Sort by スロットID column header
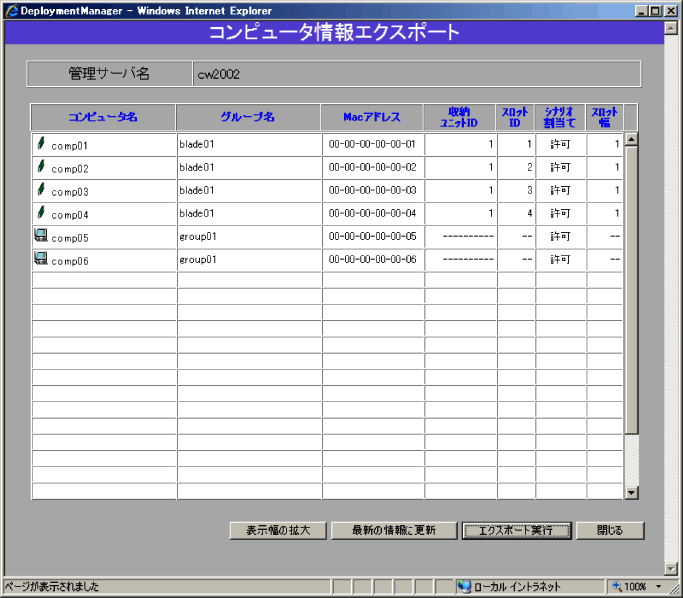Viewport: 683px width, 598px height. click(x=515, y=117)
